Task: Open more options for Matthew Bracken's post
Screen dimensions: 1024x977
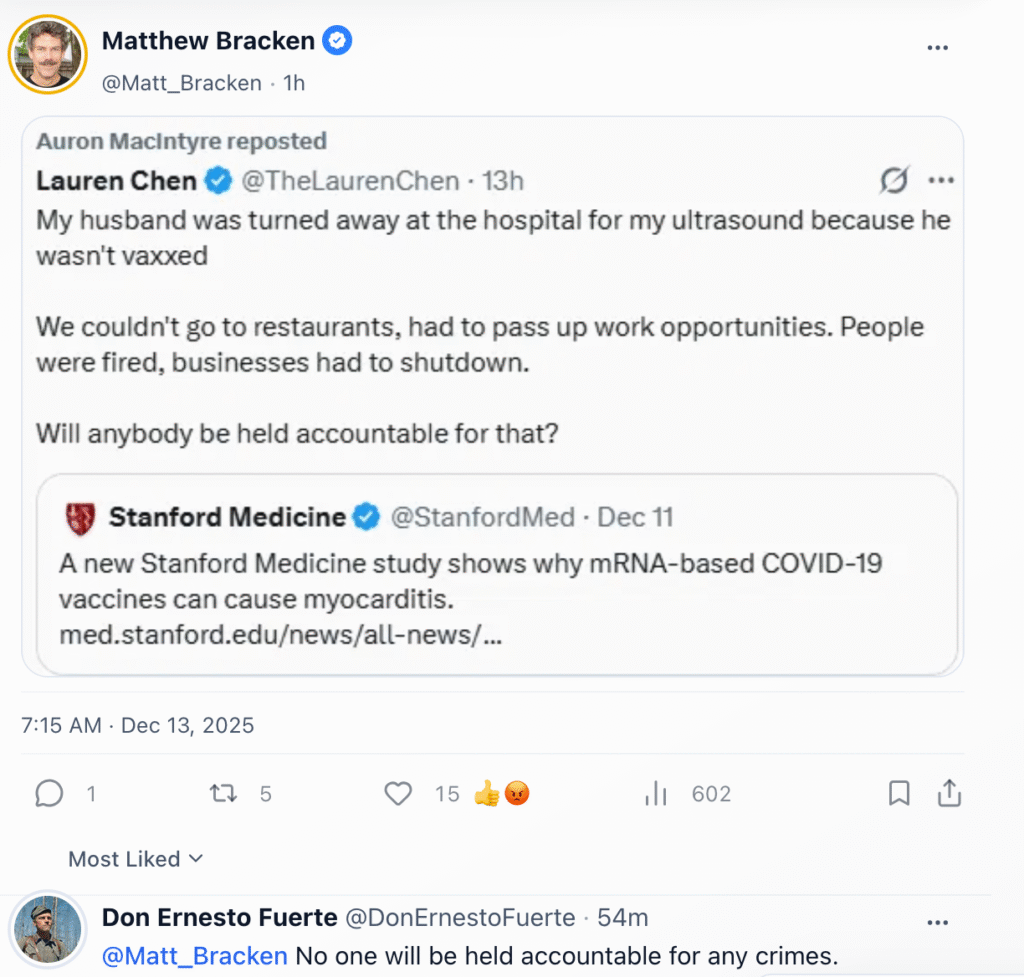Action: (937, 46)
